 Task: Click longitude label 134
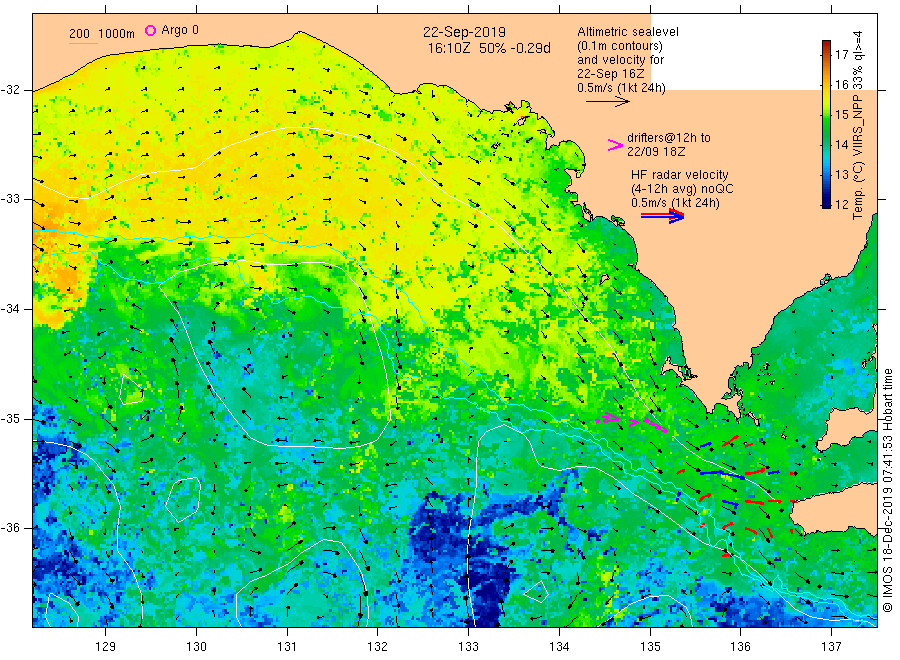(x=559, y=647)
